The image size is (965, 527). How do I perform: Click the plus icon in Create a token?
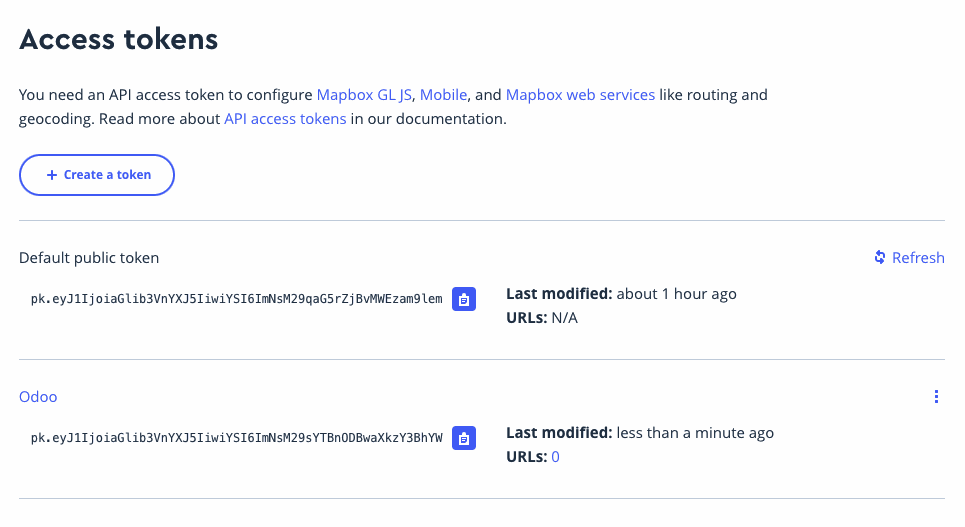click(x=52, y=175)
